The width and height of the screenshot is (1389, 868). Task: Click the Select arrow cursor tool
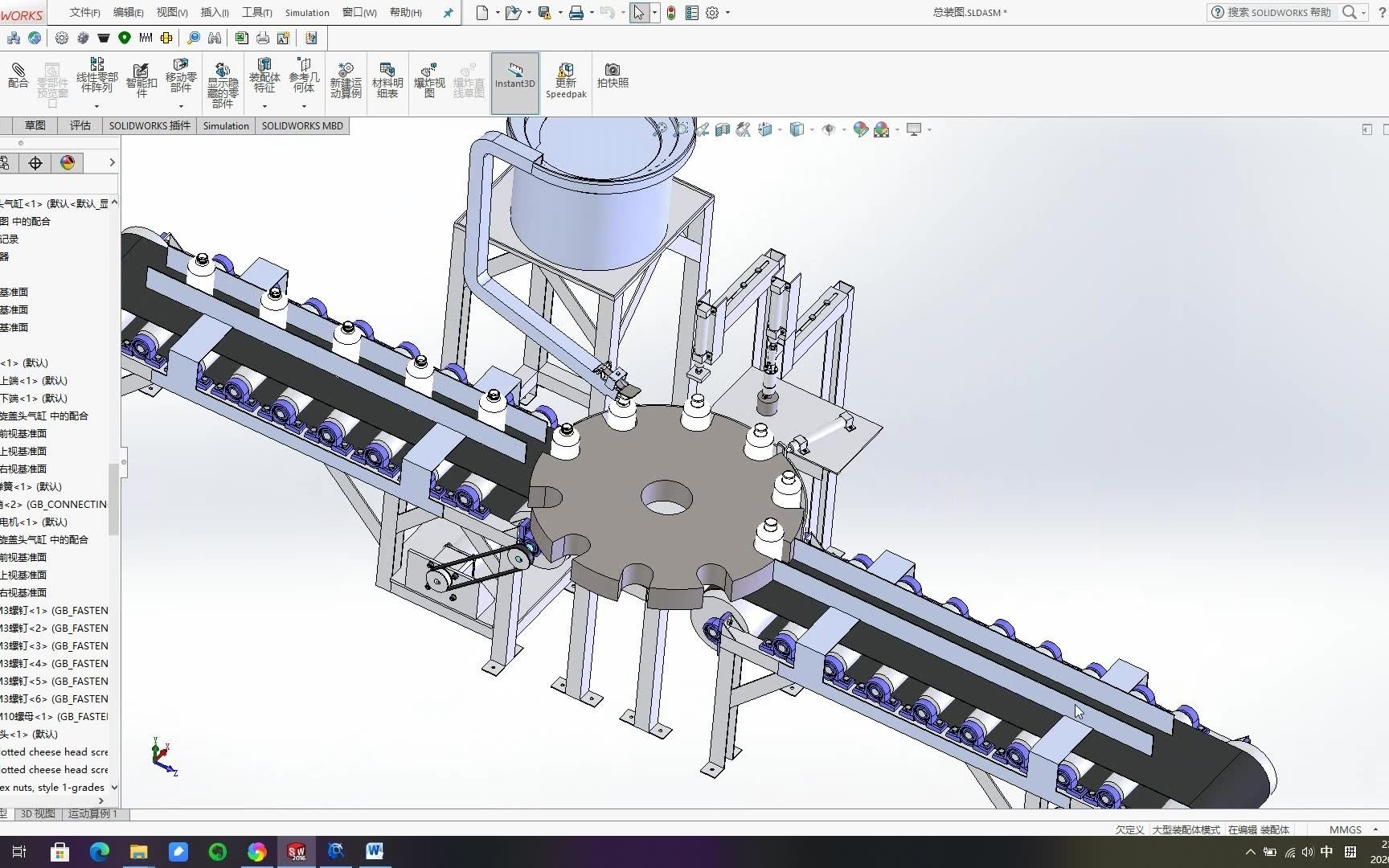[639, 13]
